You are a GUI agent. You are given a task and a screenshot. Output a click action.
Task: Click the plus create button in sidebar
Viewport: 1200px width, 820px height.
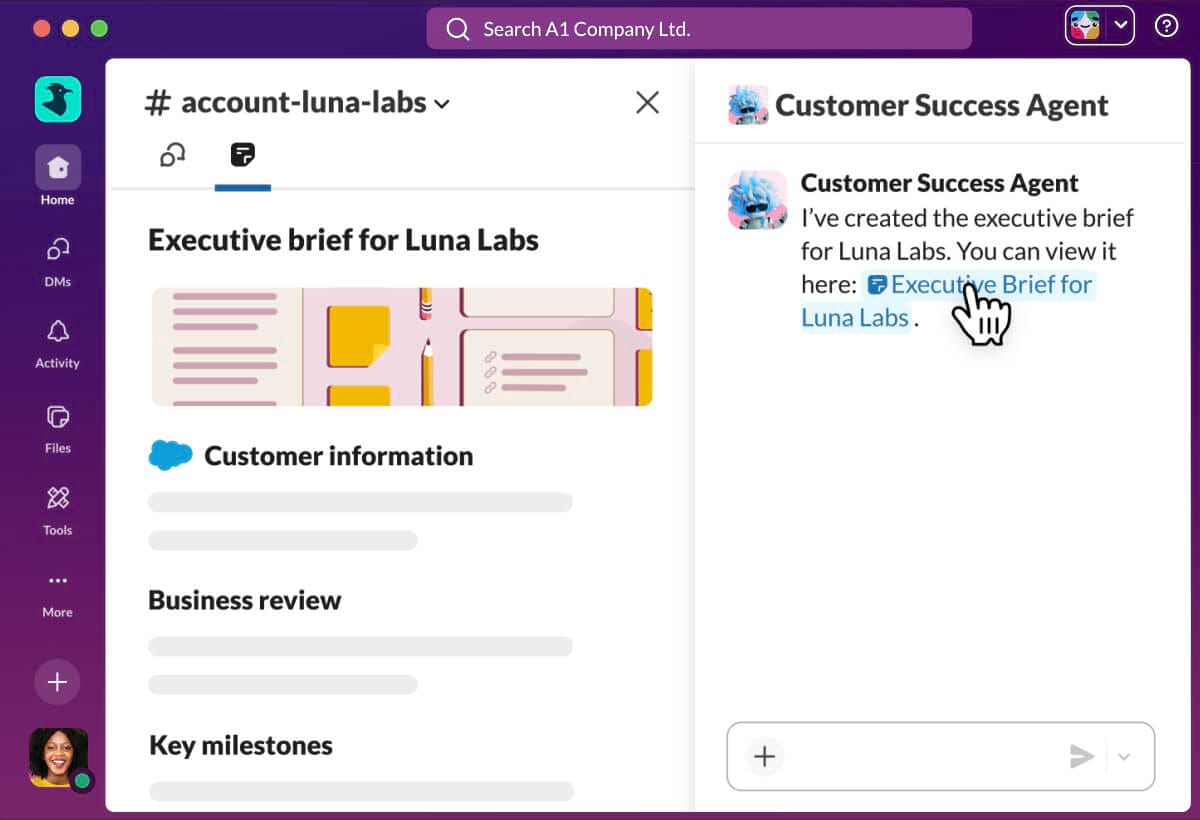58,682
